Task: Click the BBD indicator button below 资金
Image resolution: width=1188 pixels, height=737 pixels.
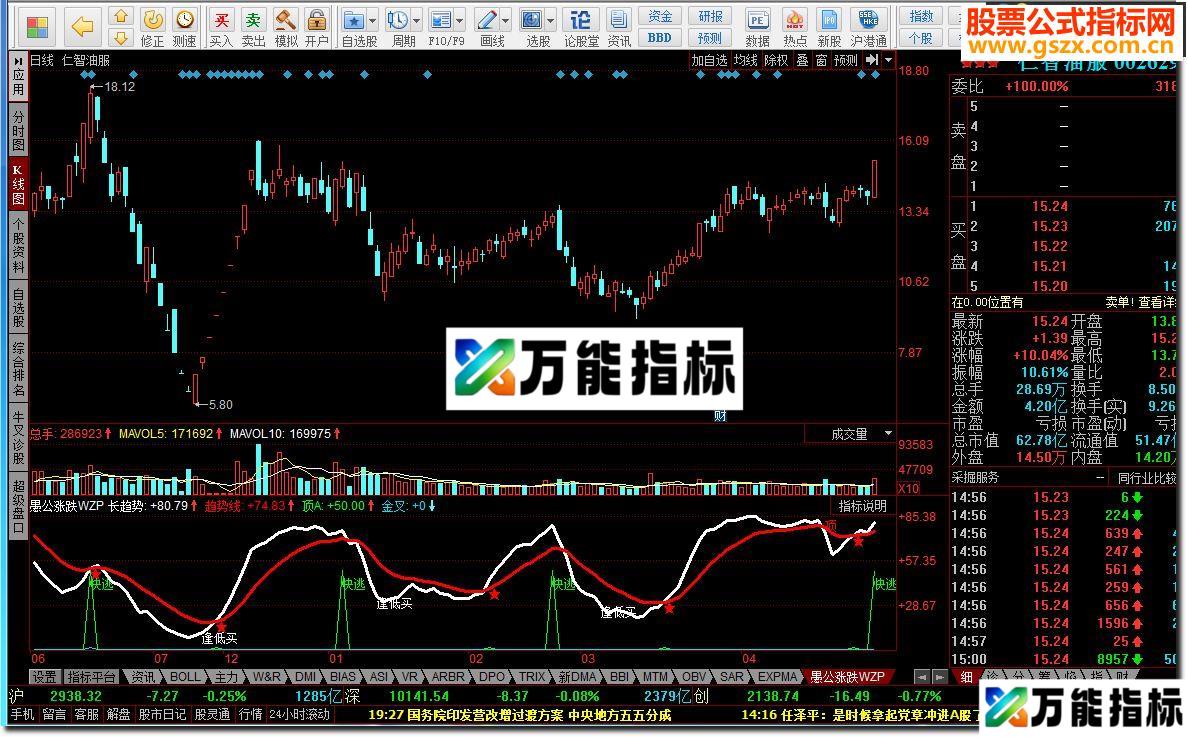Action: (x=658, y=36)
